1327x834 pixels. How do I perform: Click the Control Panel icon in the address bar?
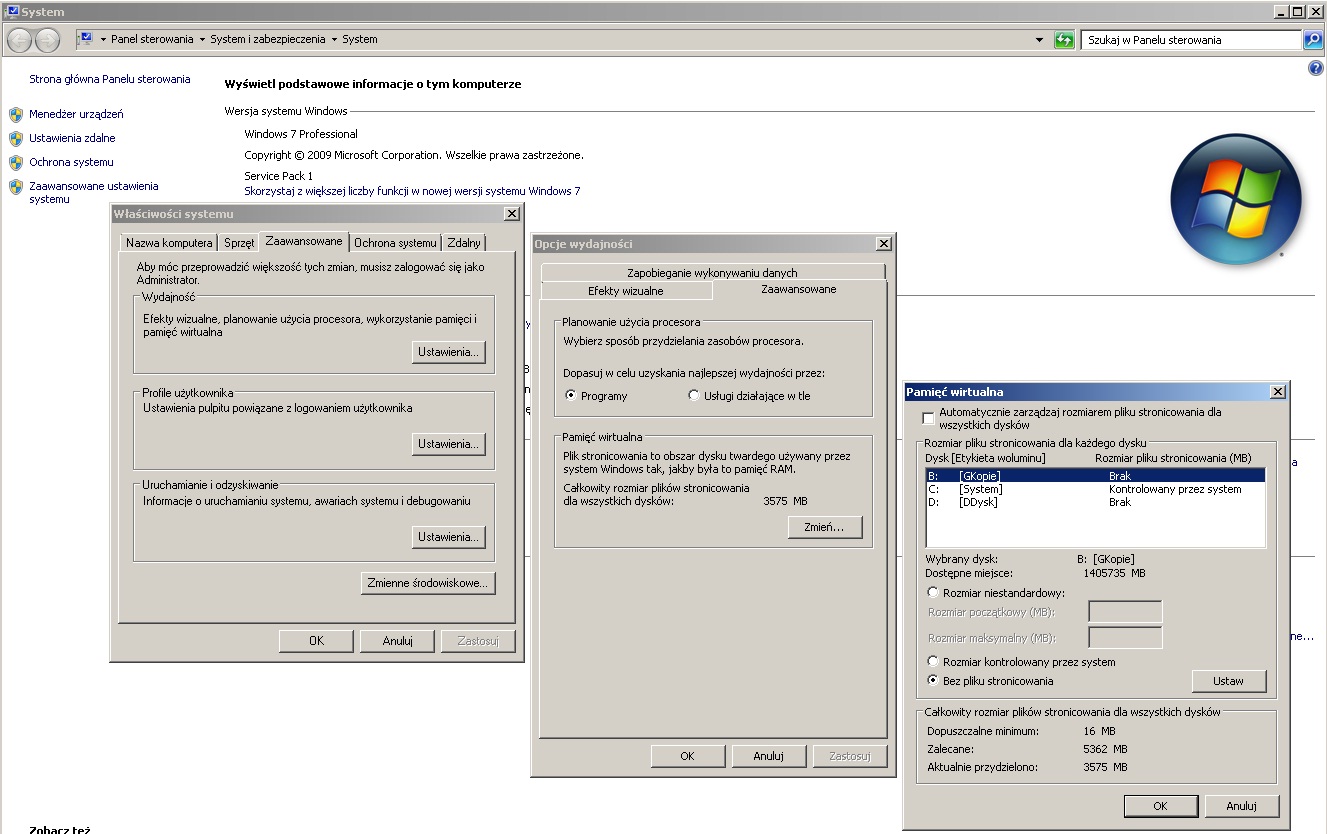(x=86, y=39)
